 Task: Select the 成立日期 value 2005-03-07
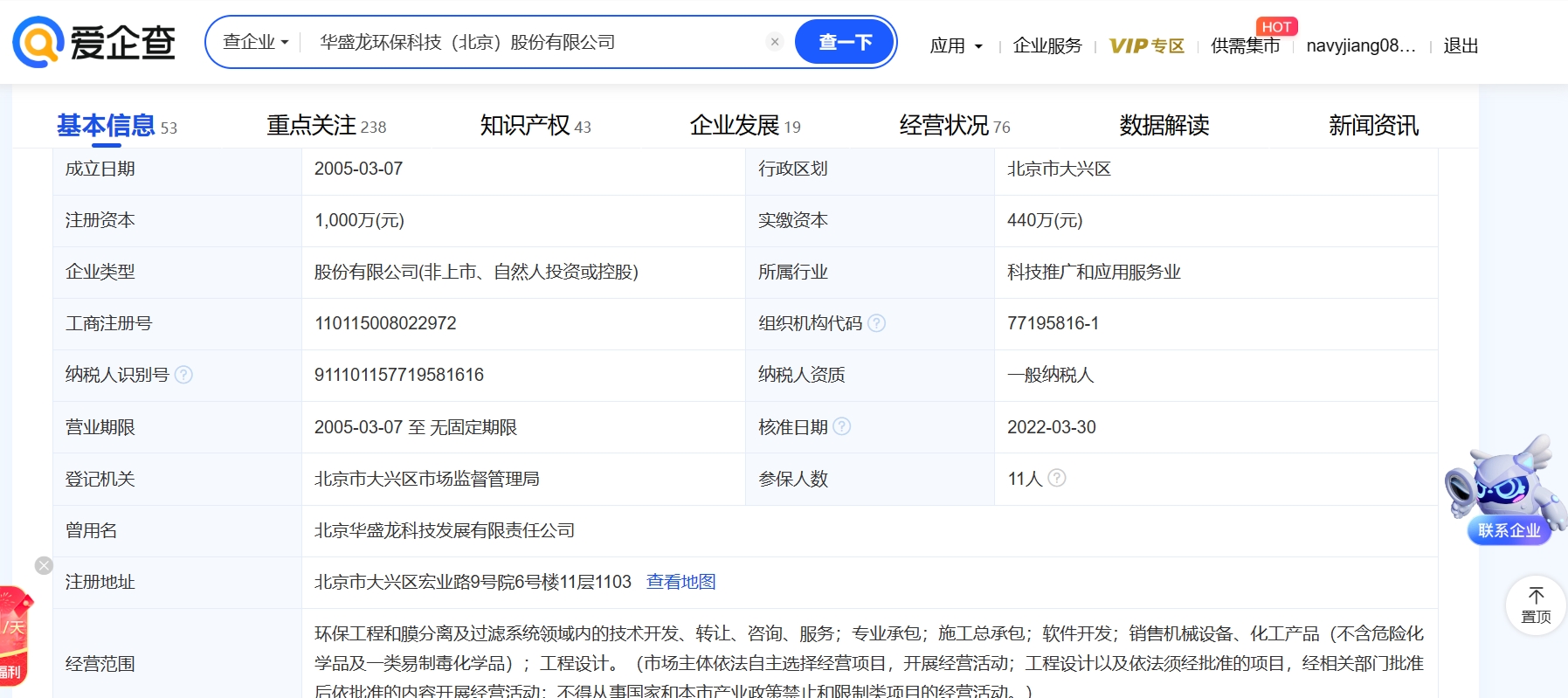pos(358,169)
